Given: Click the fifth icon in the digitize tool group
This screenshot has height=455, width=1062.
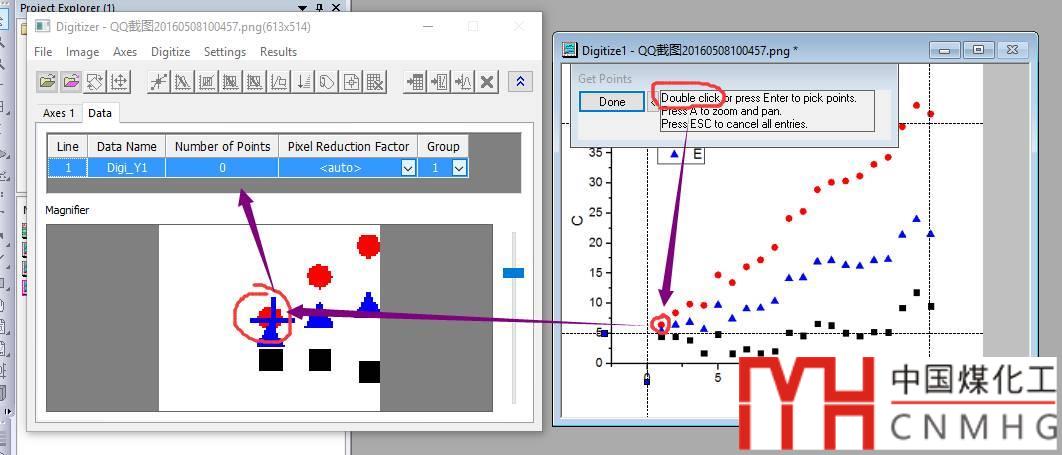Looking at the screenshot, I should [x=255, y=82].
